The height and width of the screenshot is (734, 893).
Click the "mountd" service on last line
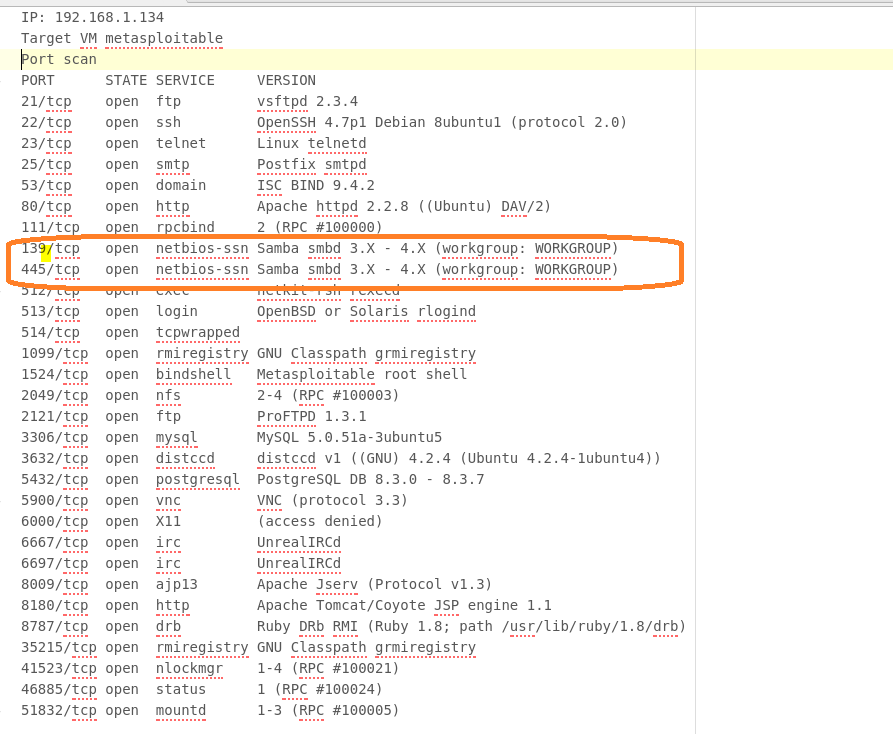181,710
